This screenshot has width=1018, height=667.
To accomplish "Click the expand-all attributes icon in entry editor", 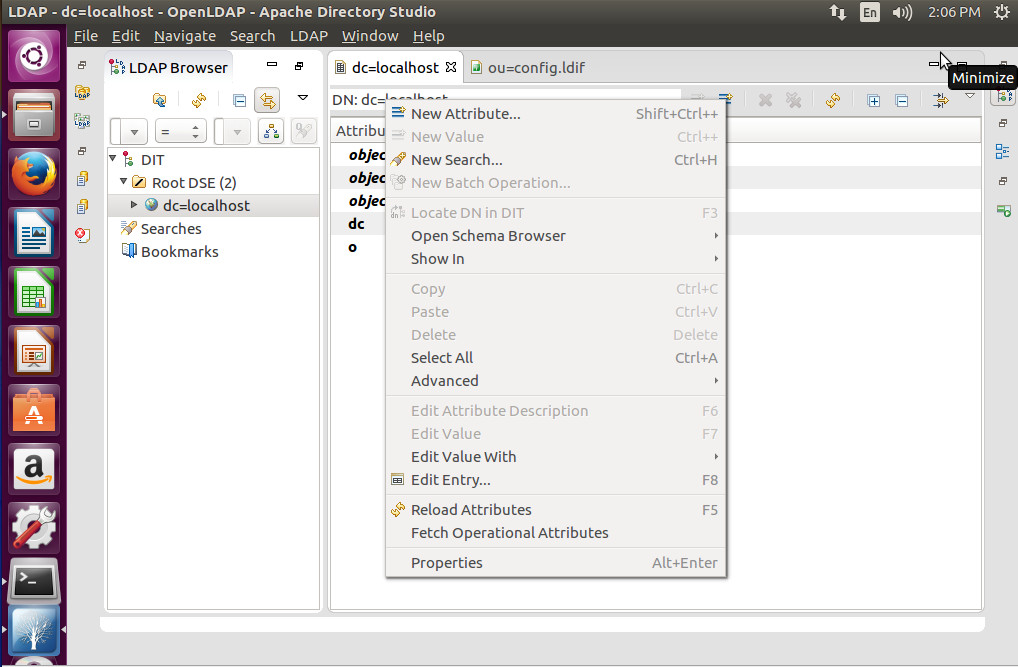I will point(873,100).
